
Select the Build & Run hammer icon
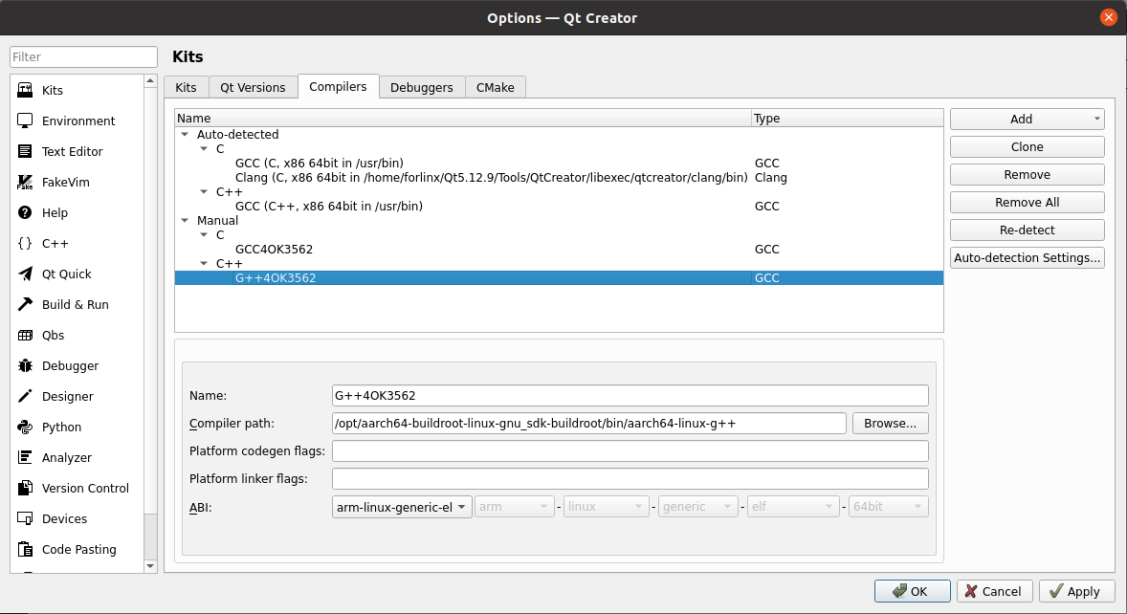[25, 305]
